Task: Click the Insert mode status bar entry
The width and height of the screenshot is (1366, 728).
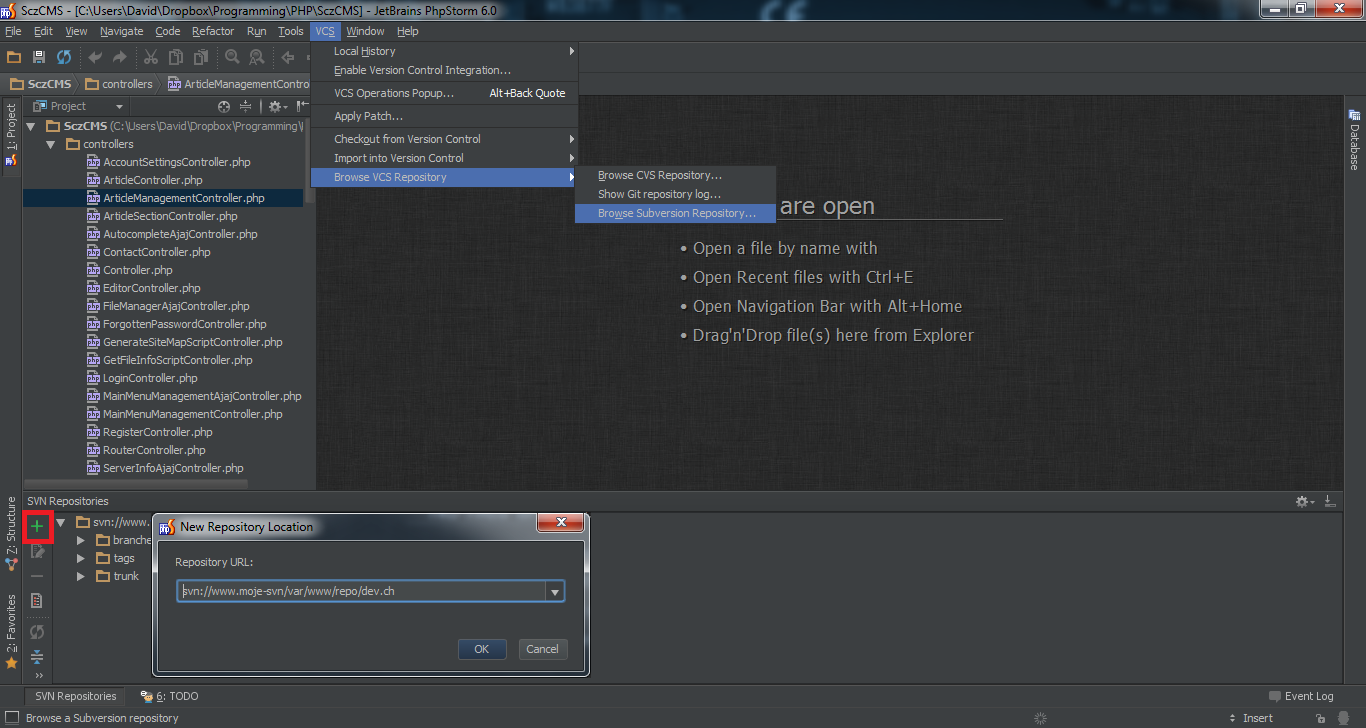Action: [x=1258, y=718]
